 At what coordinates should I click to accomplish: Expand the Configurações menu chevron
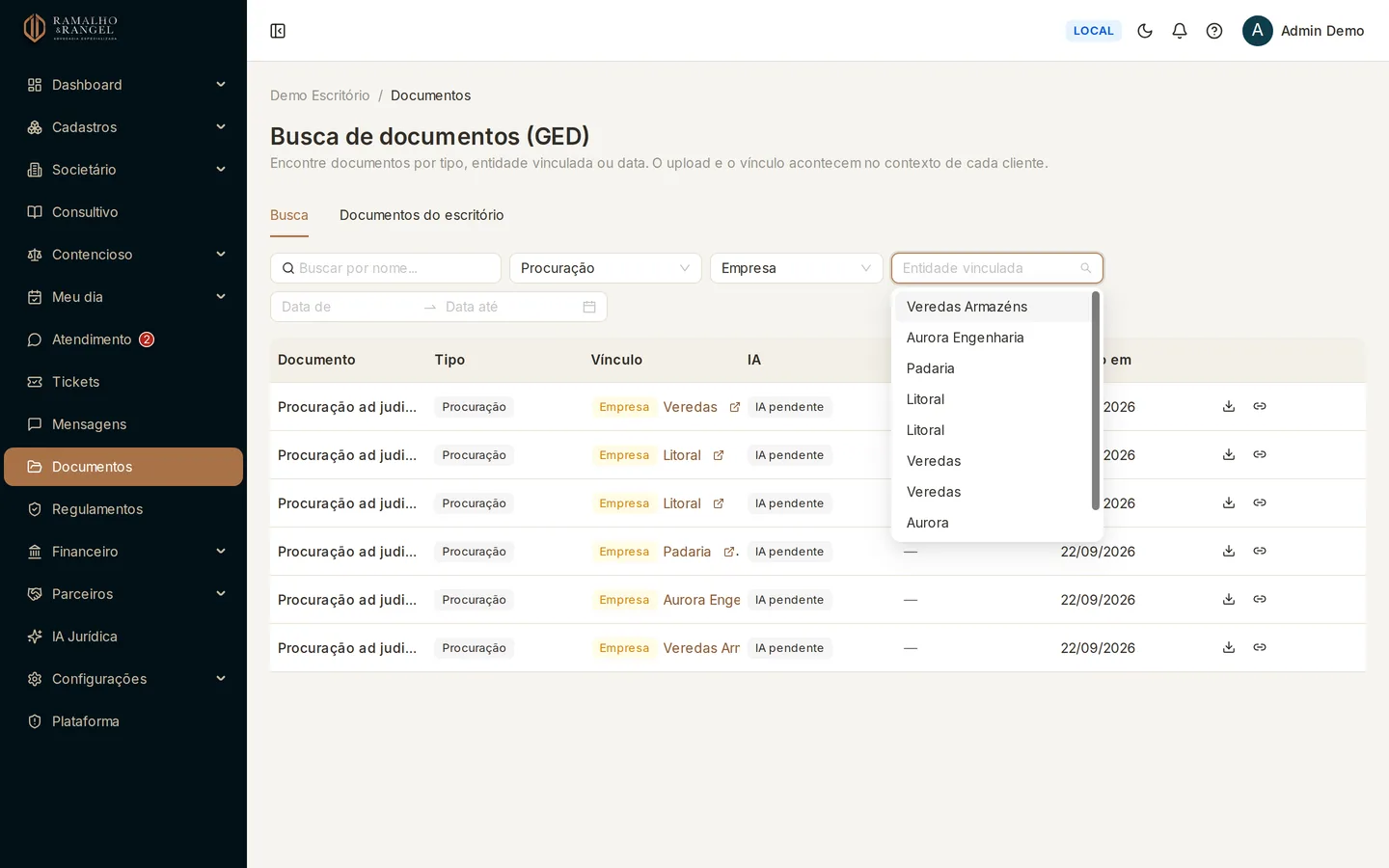coord(221,679)
